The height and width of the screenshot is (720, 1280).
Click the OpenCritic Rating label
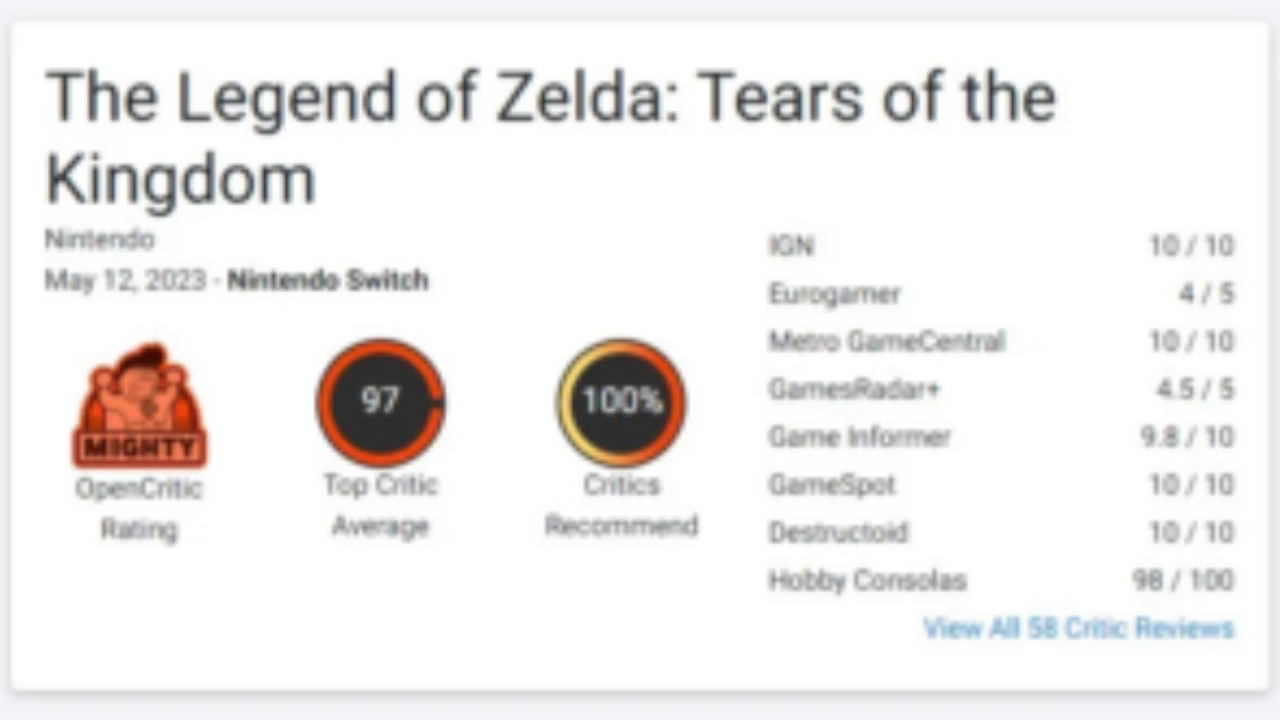(x=139, y=508)
